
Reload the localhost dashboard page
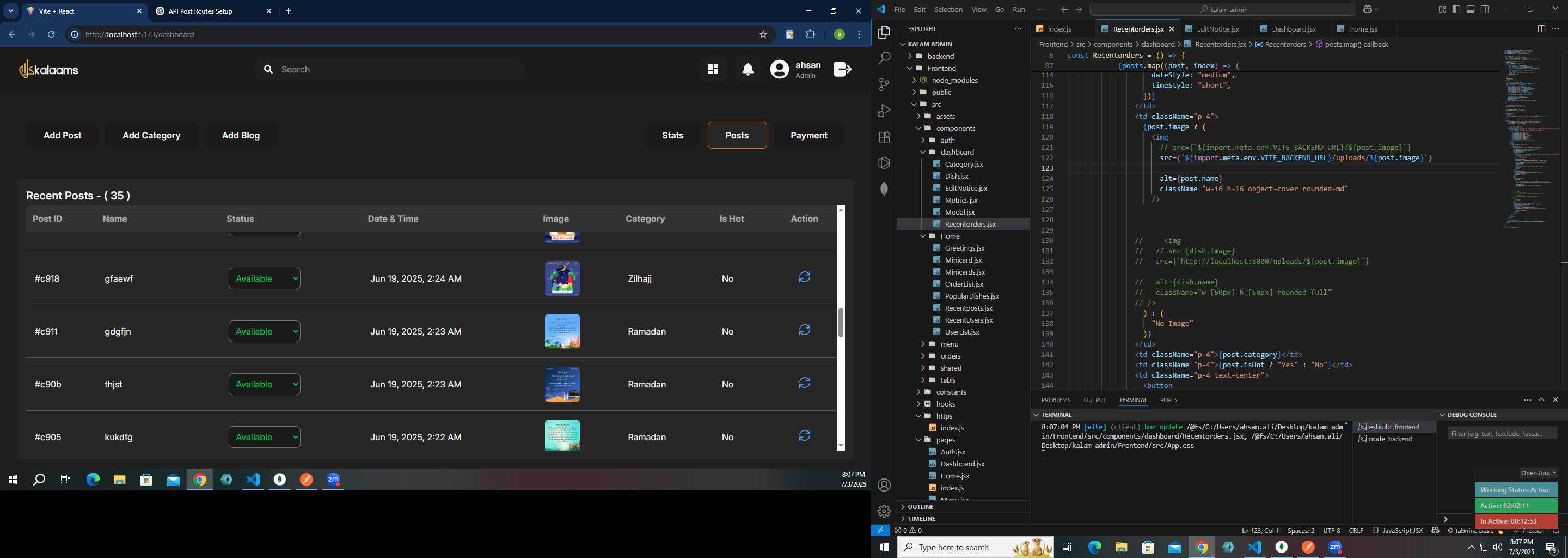(x=51, y=35)
